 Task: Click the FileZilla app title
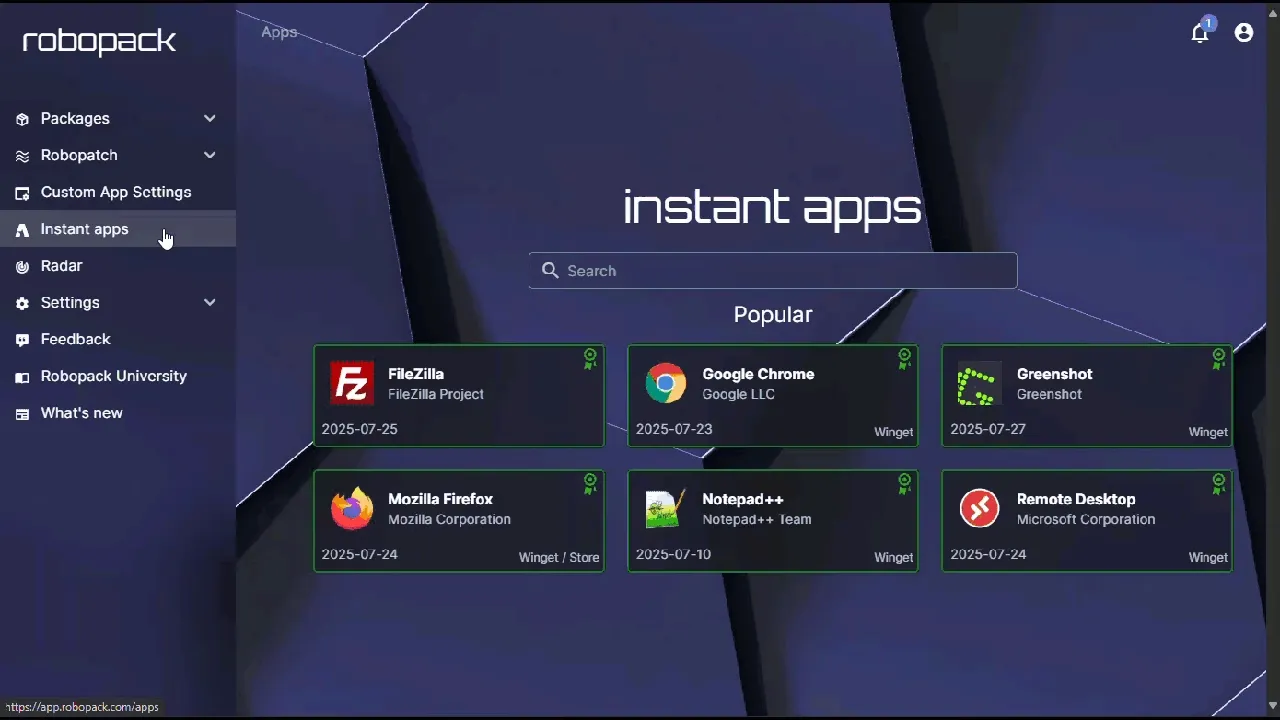click(x=416, y=374)
